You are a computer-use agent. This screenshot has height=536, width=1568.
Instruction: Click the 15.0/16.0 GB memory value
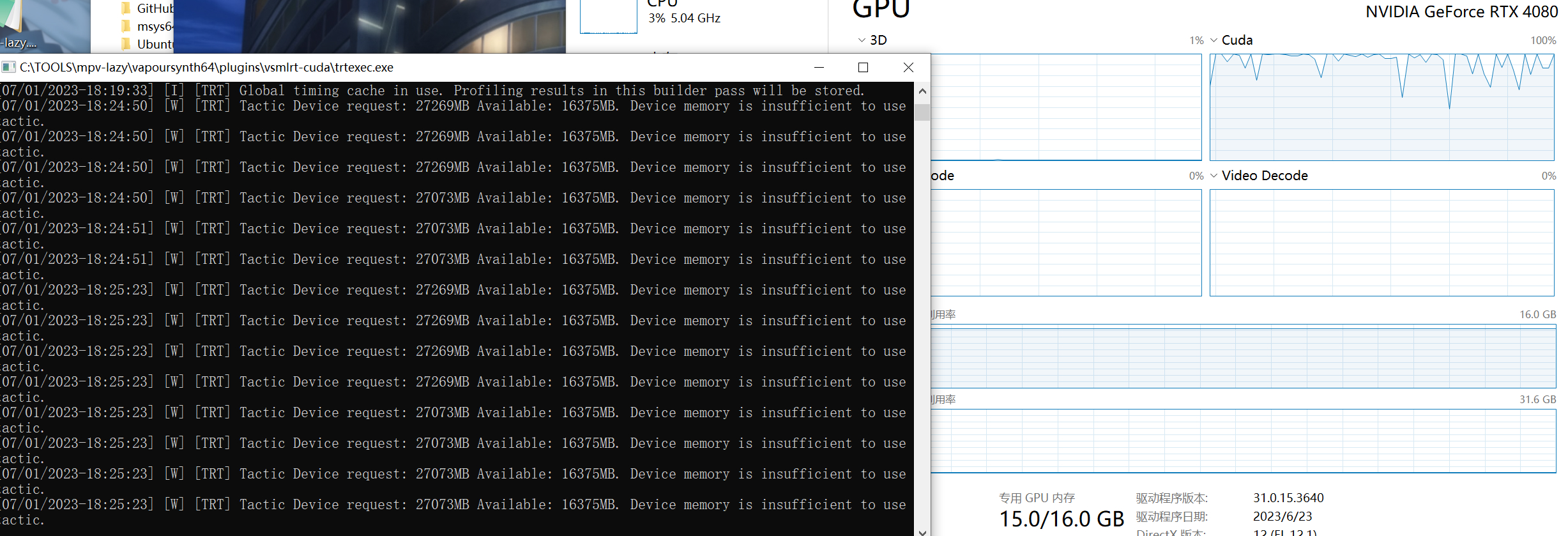click(1062, 519)
